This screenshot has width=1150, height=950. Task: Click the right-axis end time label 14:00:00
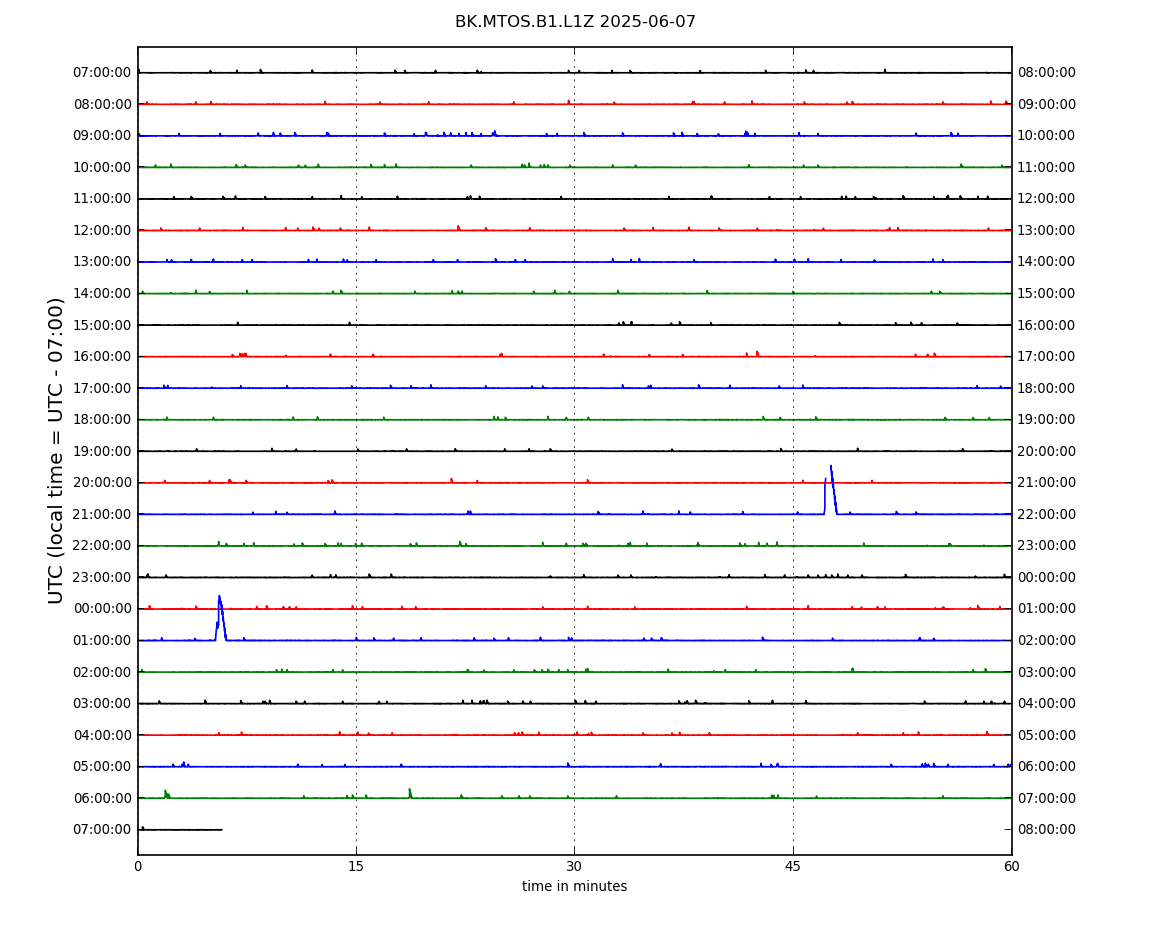click(x=1047, y=262)
